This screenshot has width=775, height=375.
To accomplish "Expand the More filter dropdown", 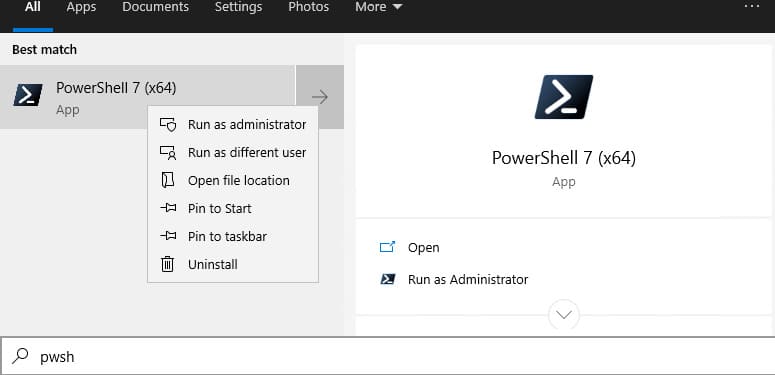I will [379, 7].
